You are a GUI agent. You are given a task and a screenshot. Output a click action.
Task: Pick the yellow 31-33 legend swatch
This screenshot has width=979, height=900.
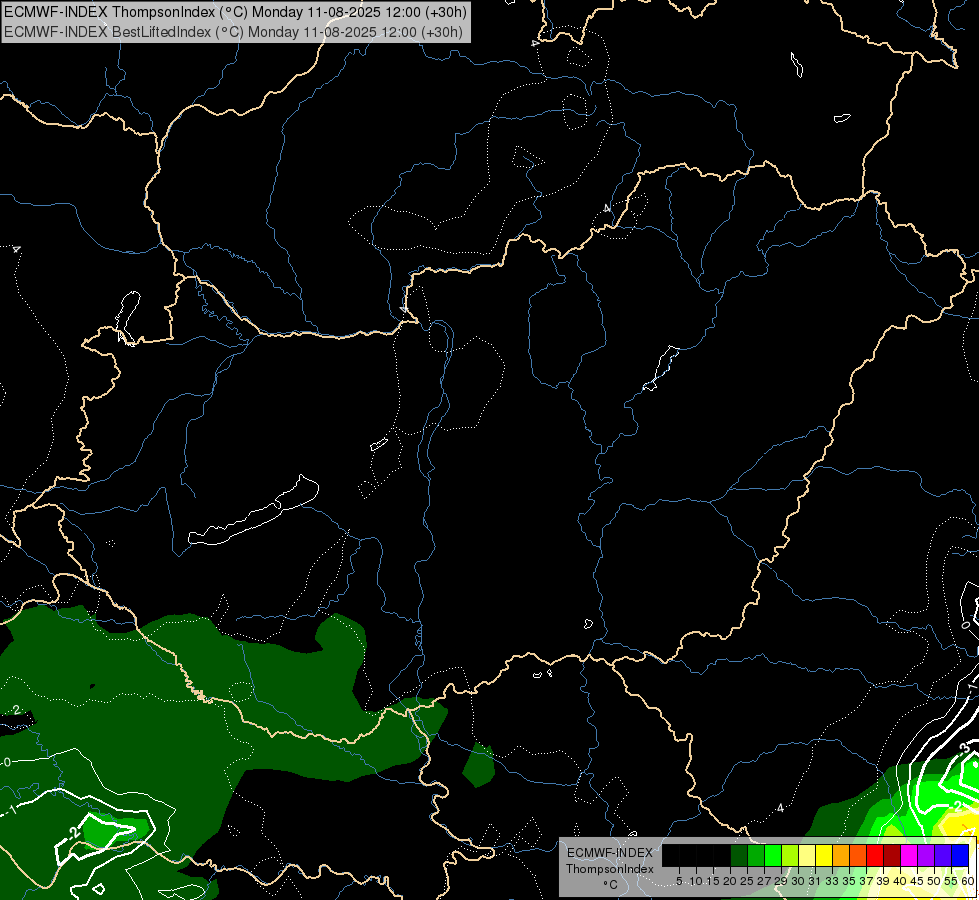click(824, 855)
